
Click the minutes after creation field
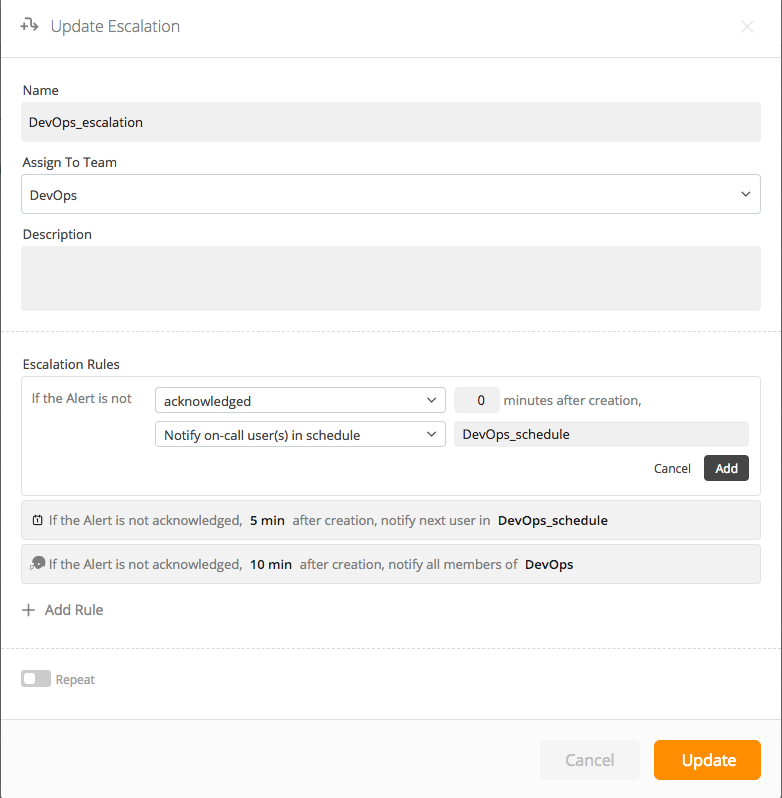477,401
